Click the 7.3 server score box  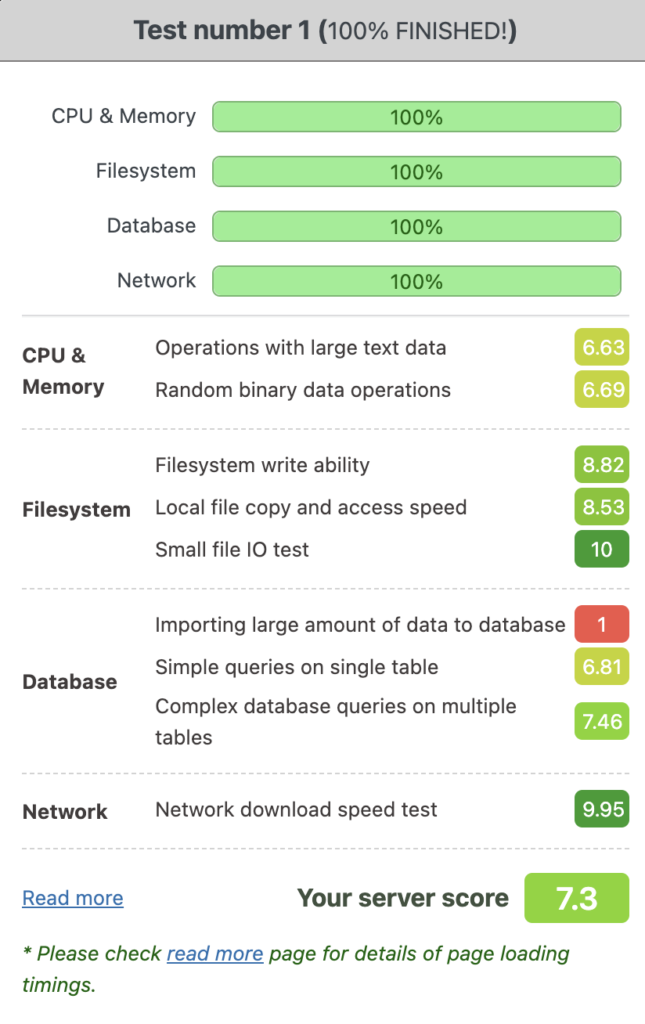click(x=576, y=898)
